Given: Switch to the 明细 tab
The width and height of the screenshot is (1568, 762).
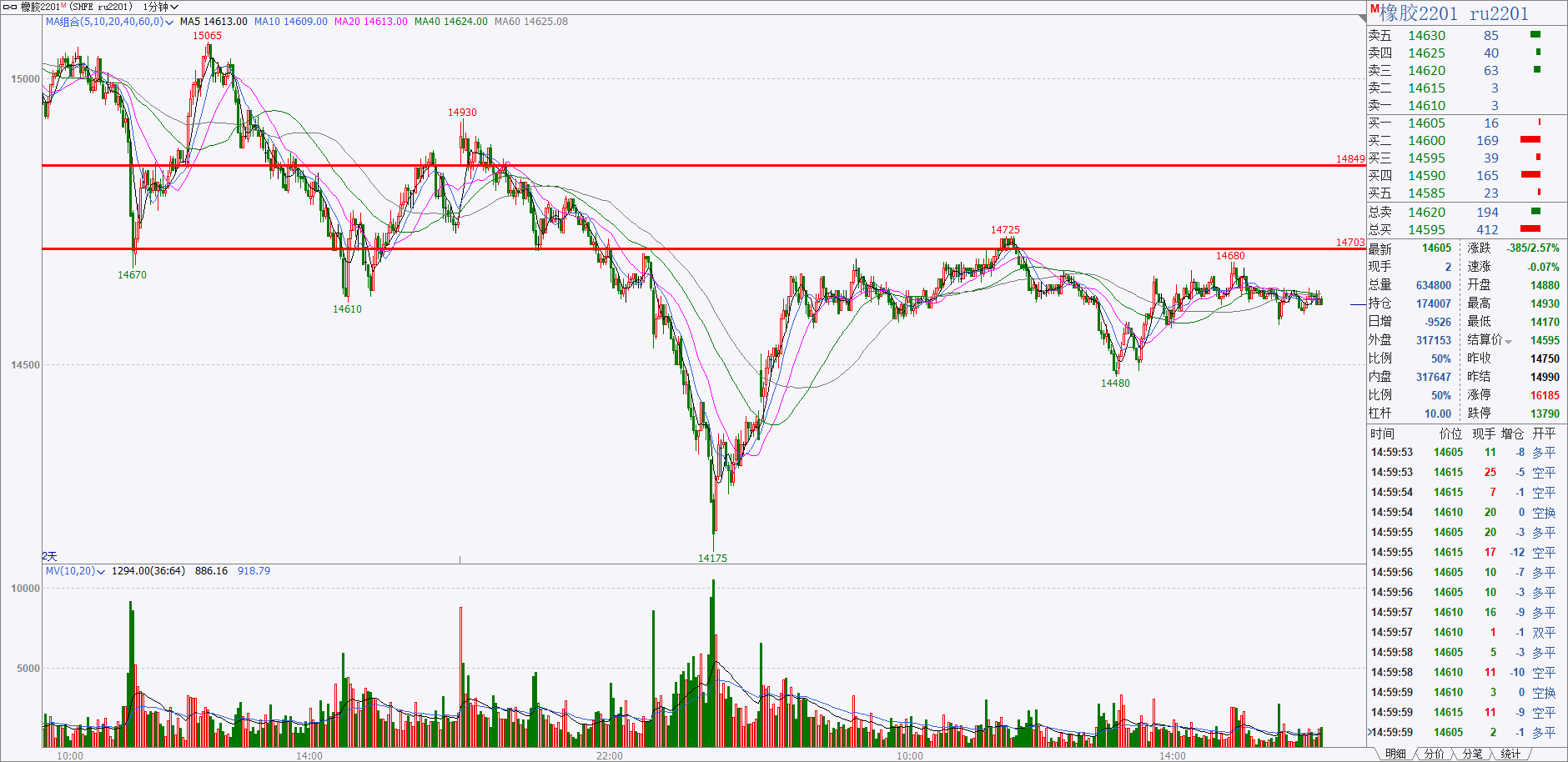Looking at the screenshot, I should click(1395, 754).
